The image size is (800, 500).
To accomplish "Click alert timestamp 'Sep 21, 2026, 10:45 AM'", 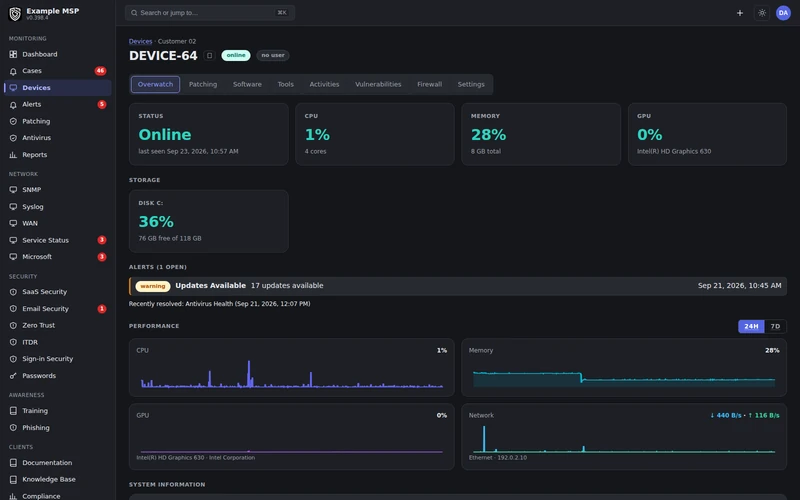I will pyautogui.click(x=739, y=286).
